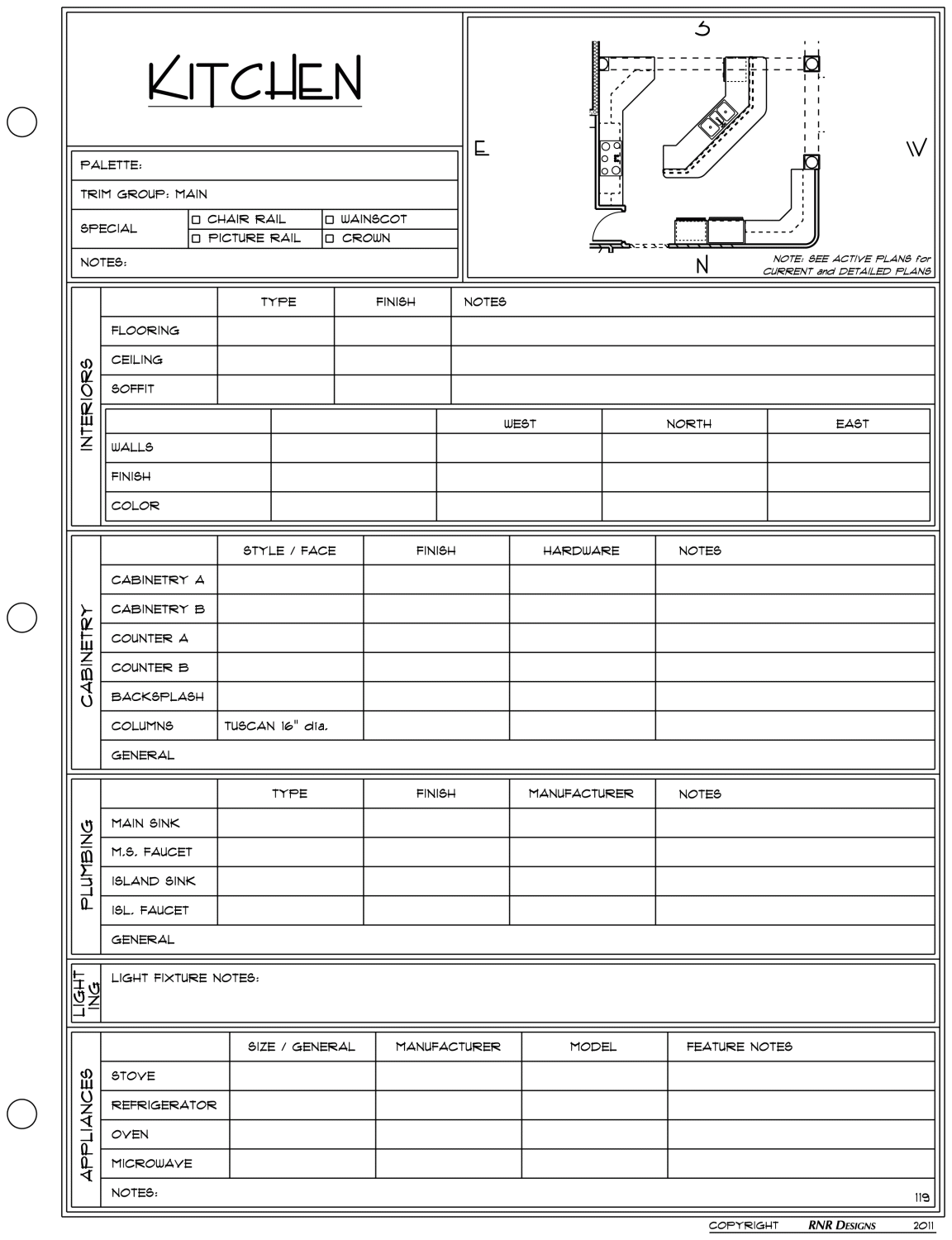
Task: Select the Picture Rail checkbox
Action: 197,239
